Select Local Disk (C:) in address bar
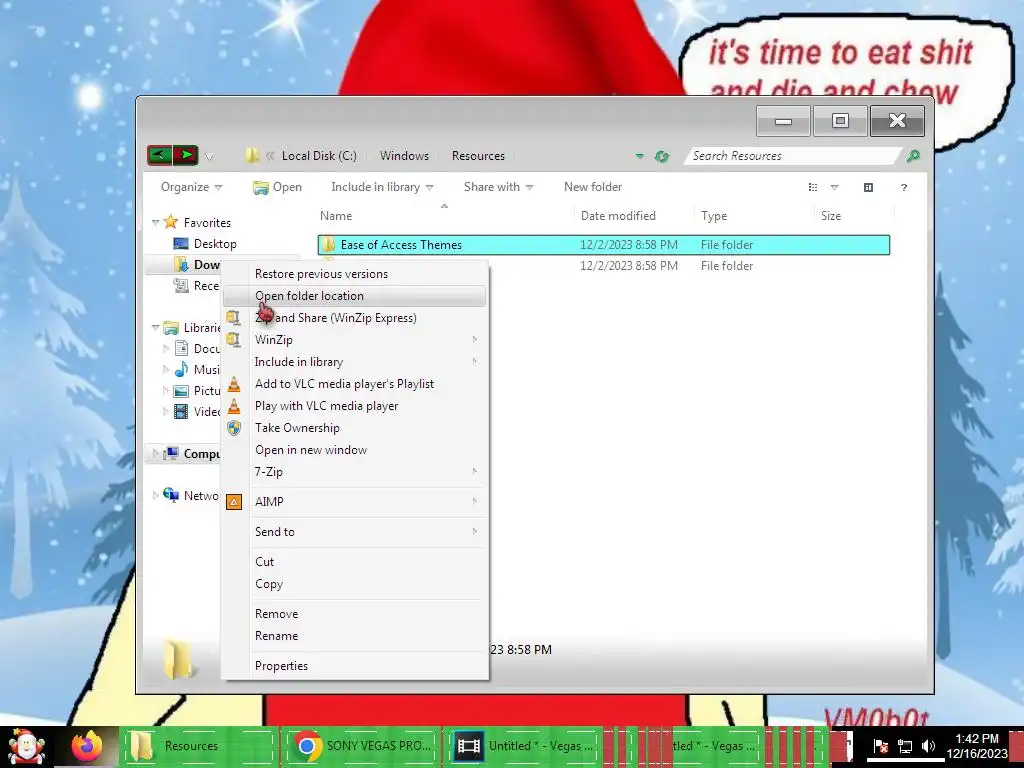The image size is (1024, 768). click(319, 156)
